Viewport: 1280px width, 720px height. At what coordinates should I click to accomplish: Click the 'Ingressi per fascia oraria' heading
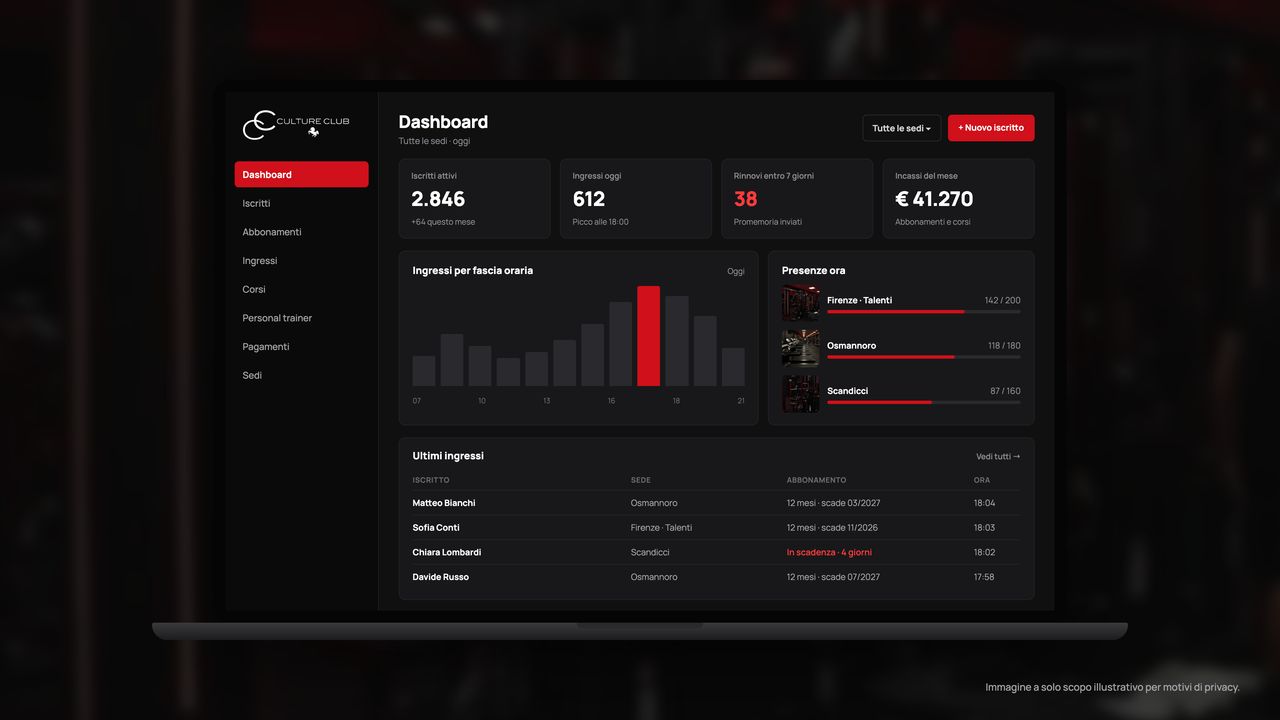pyautogui.click(x=473, y=271)
